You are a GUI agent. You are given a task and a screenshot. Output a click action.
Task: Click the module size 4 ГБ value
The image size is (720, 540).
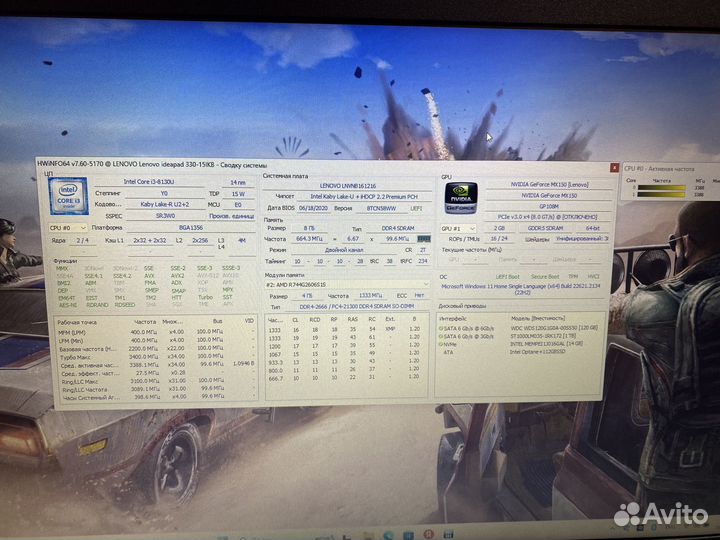click(307, 296)
